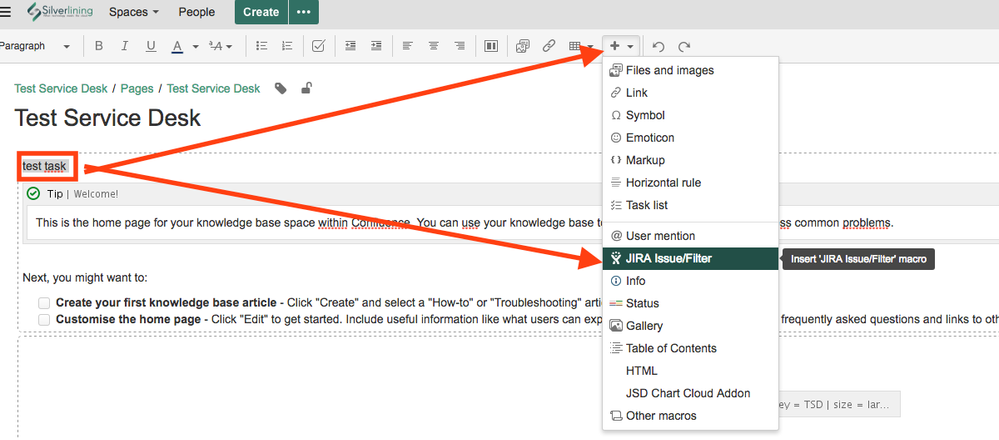The image size is (999, 440).
Task: Open the hamburger menu at top left
Action: pyautogui.click(x=5, y=11)
